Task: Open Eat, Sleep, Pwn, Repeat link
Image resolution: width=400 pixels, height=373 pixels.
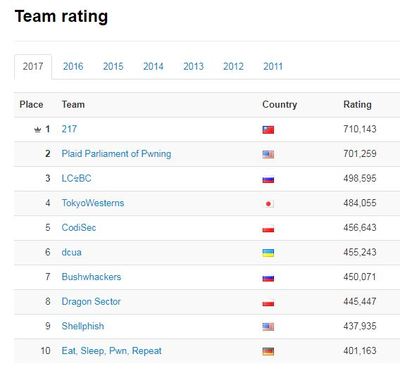Action: point(111,351)
